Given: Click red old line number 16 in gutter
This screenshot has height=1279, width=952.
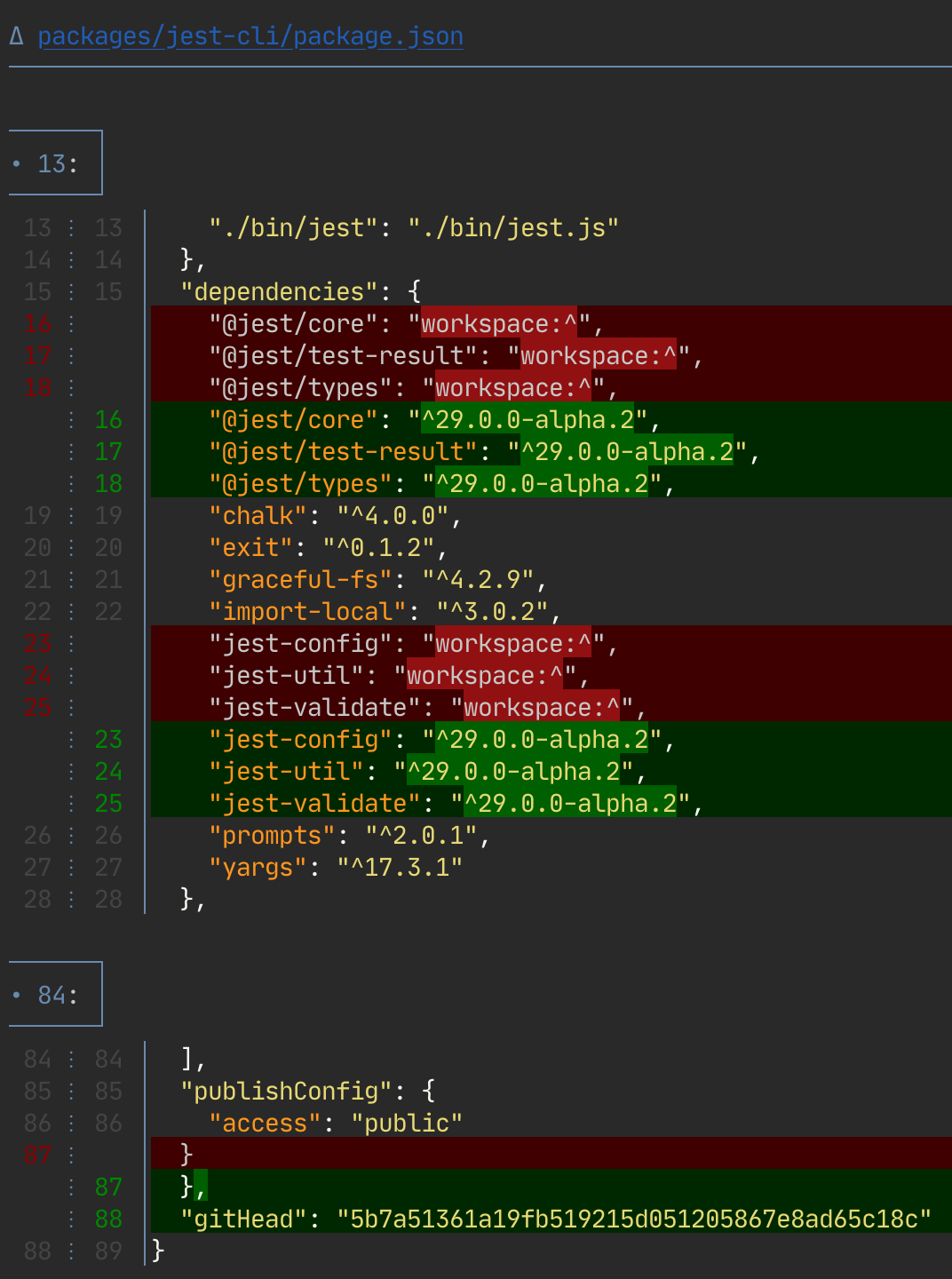Looking at the screenshot, I should [x=37, y=323].
